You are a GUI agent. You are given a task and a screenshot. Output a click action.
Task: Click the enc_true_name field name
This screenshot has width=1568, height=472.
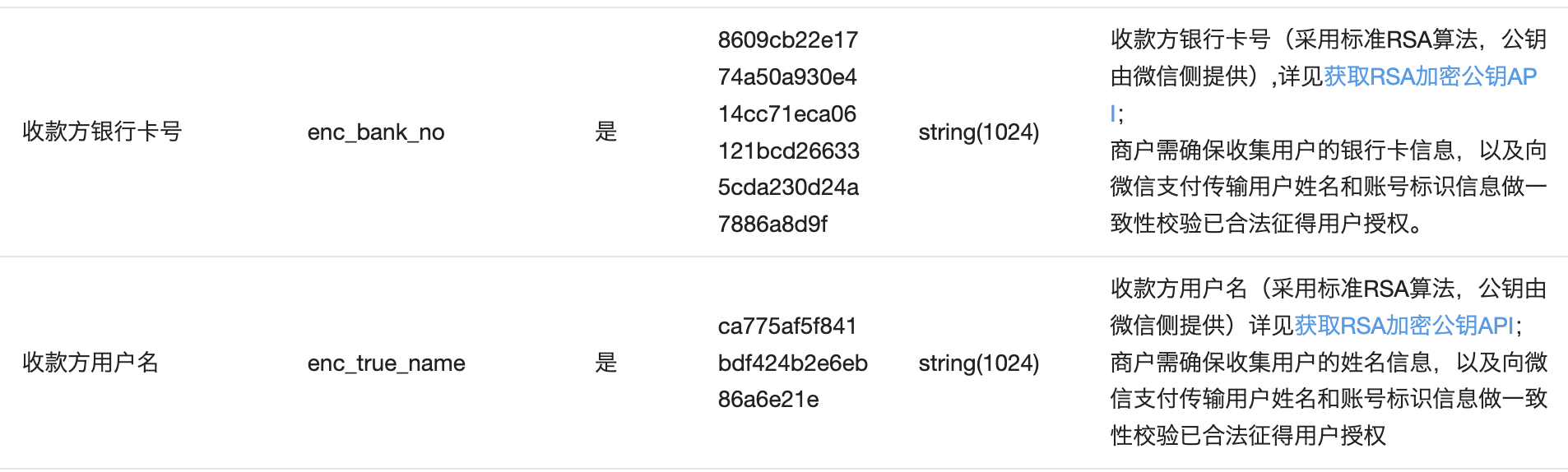386,363
